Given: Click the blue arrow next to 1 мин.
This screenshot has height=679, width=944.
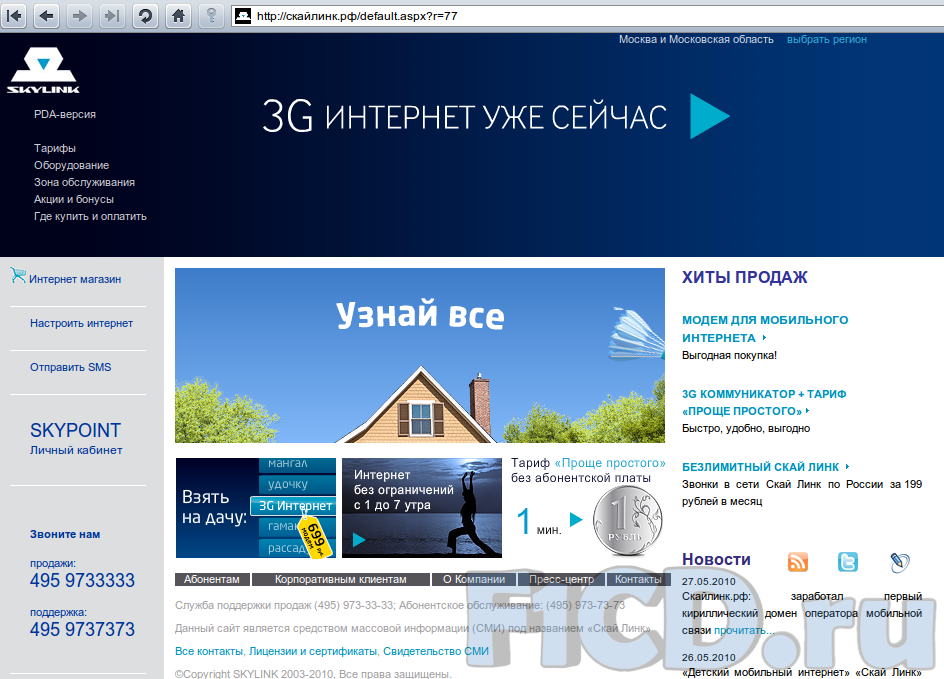Looking at the screenshot, I should coord(576,519).
